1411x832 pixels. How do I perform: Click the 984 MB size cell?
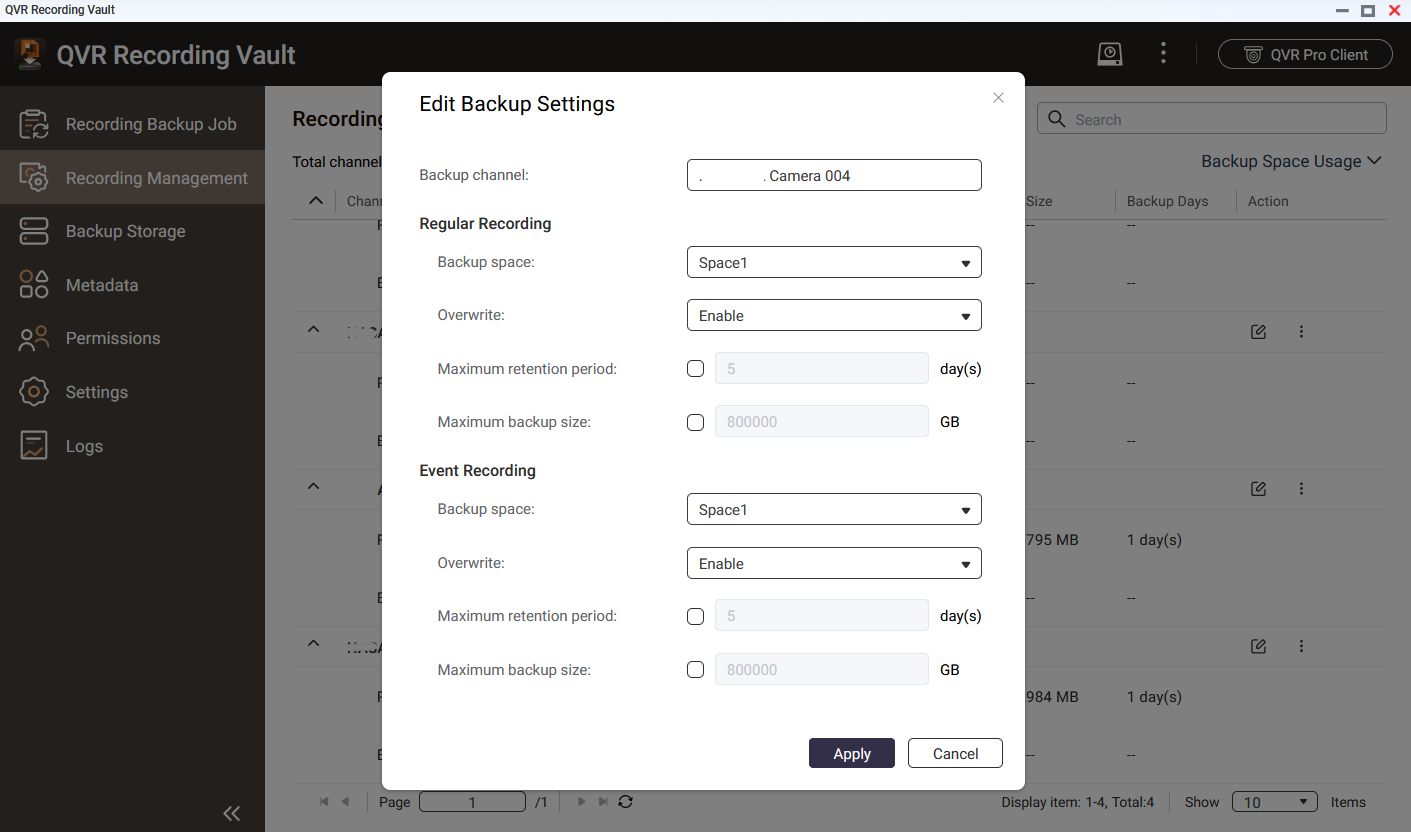[1052, 697]
